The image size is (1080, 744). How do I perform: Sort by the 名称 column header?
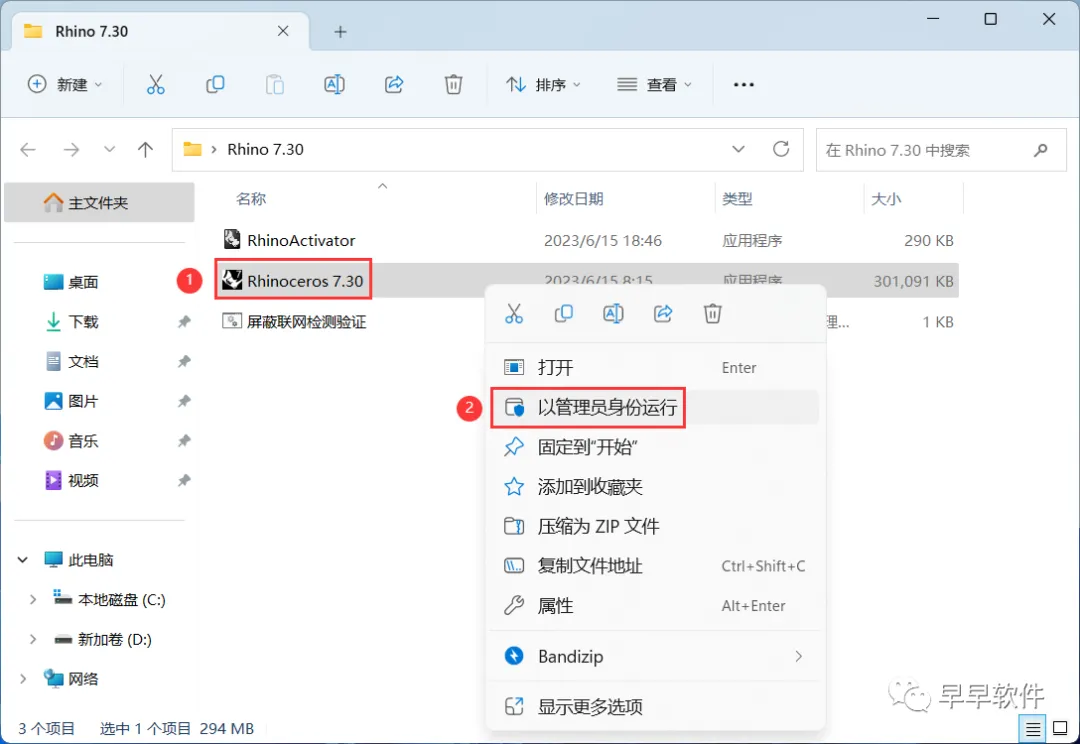pyautogui.click(x=251, y=199)
